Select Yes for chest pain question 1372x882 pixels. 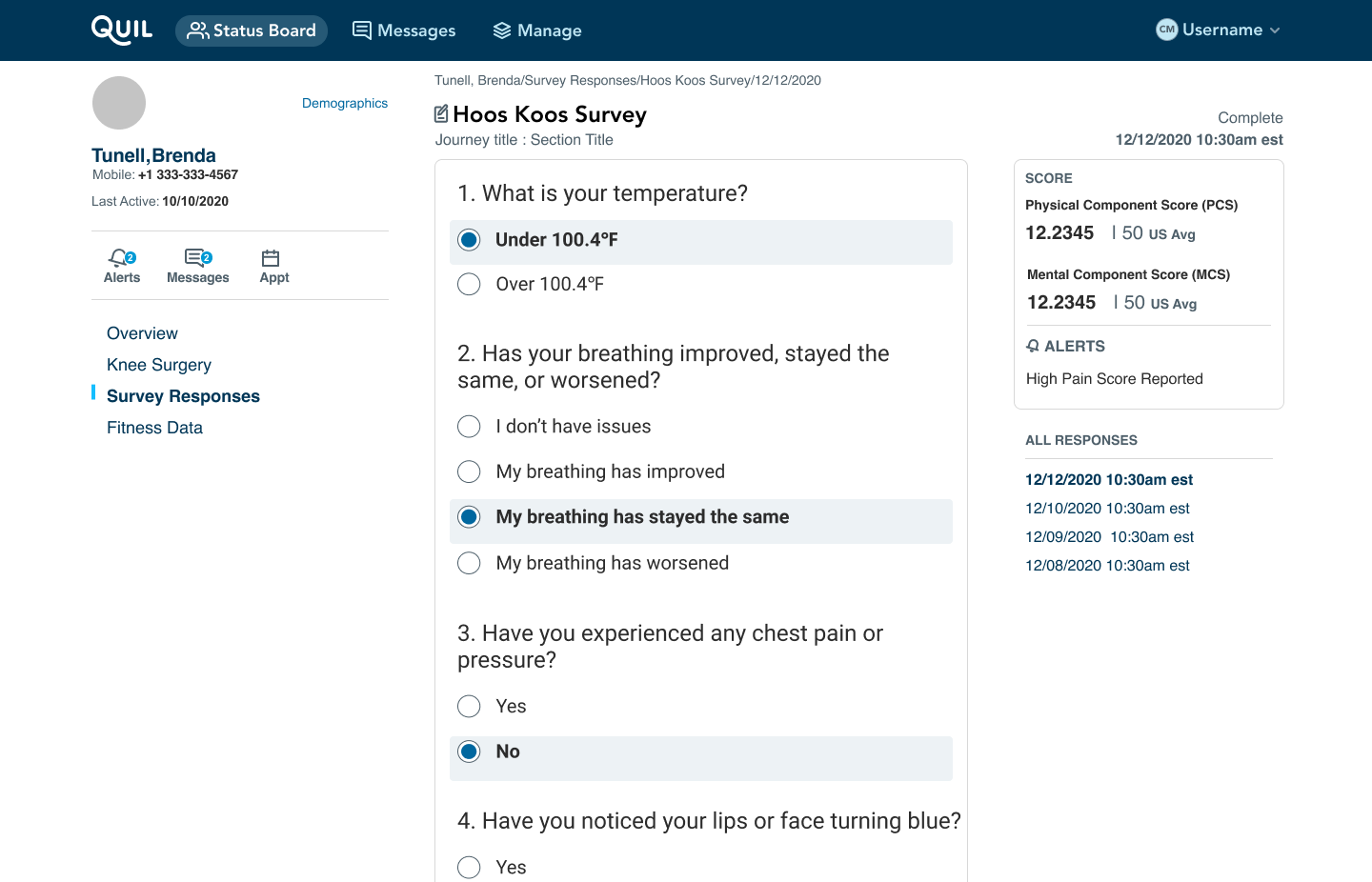469,706
